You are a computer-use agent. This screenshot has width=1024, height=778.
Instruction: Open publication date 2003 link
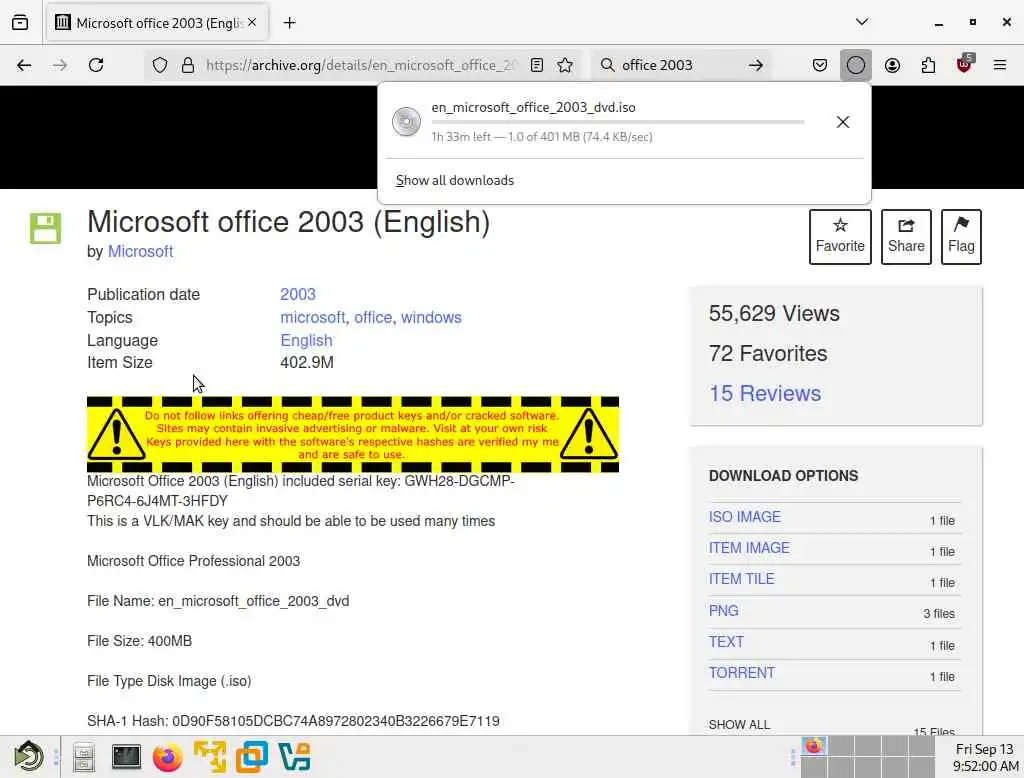click(298, 295)
